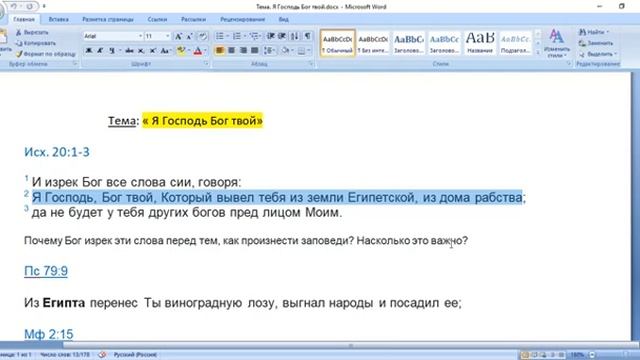Expand styles gallery More arrow
Image resolution: width=640 pixels, height=360 pixels.
tap(538, 53)
